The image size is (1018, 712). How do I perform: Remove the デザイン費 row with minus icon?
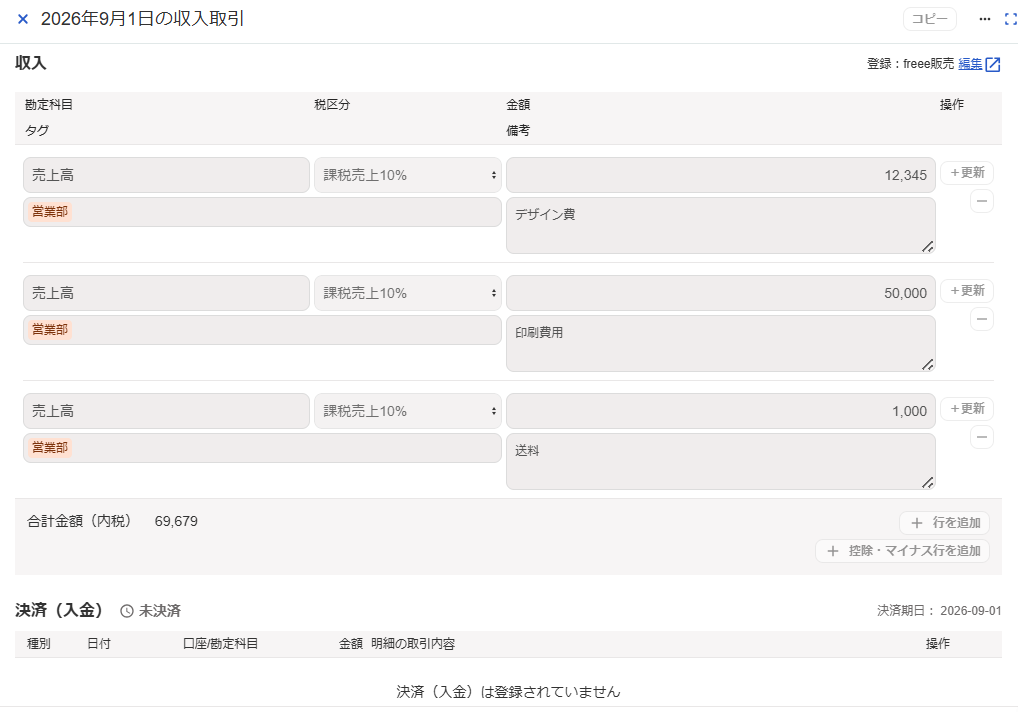982,201
